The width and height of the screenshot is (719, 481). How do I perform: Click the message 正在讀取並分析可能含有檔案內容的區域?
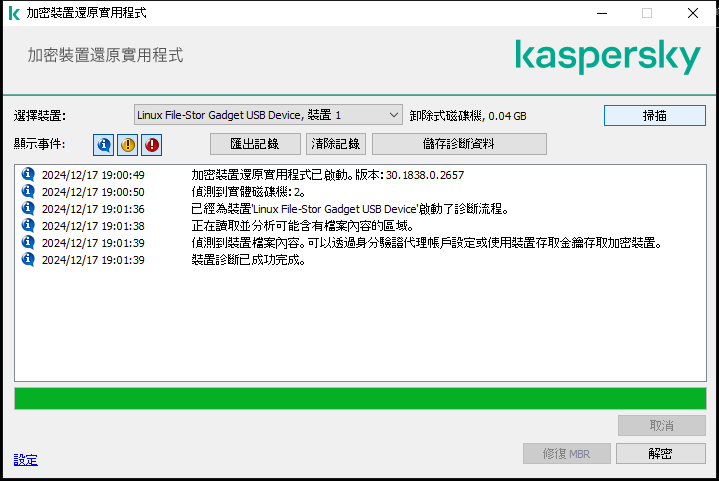point(302,226)
